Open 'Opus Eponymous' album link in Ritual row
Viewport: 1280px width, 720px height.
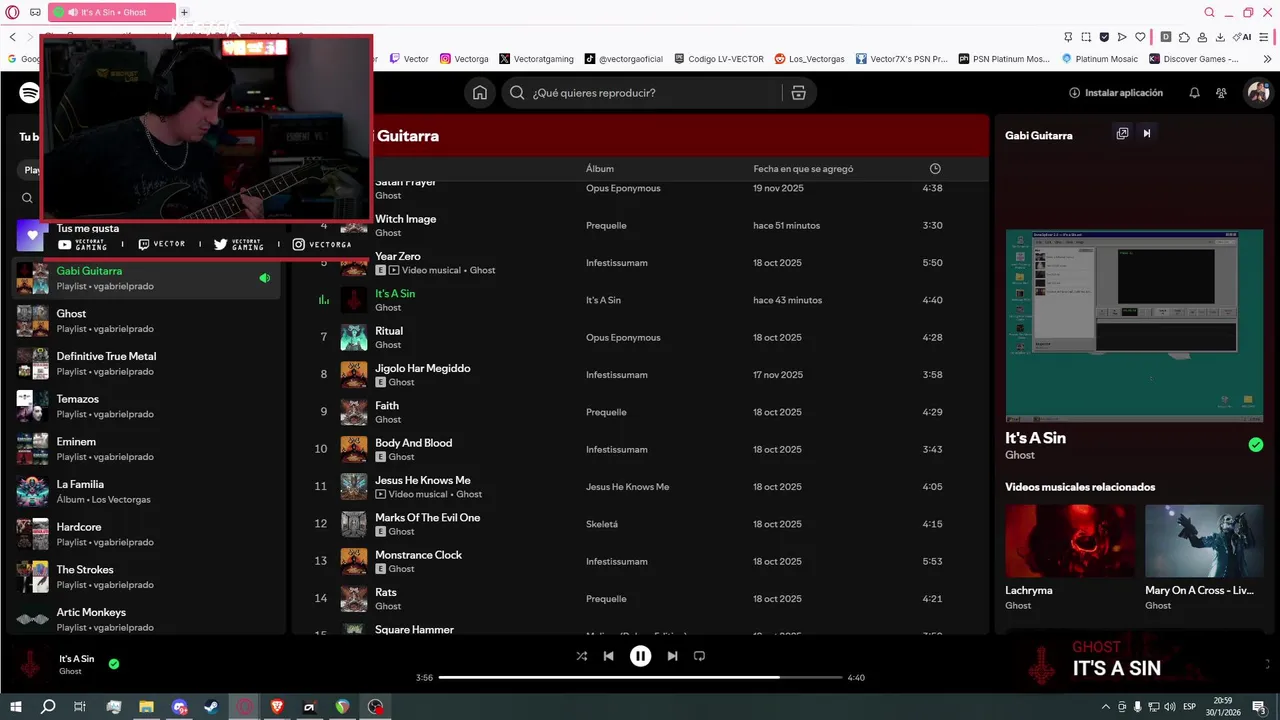(x=623, y=338)
